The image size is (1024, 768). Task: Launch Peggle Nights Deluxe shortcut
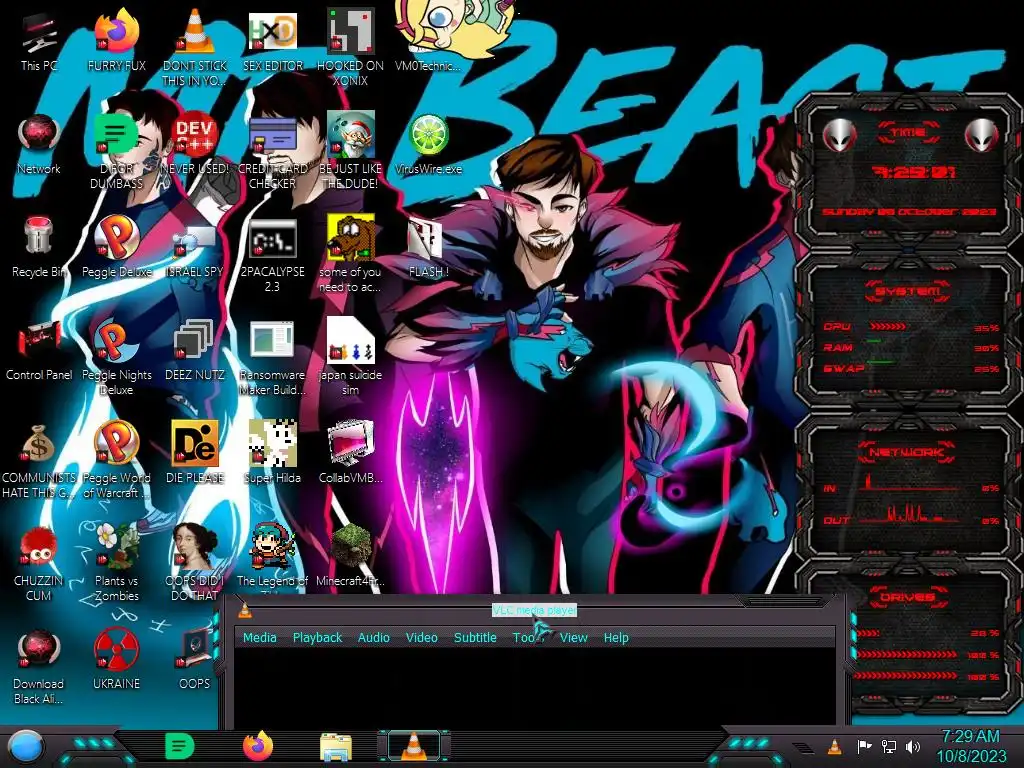click(116, 358)
